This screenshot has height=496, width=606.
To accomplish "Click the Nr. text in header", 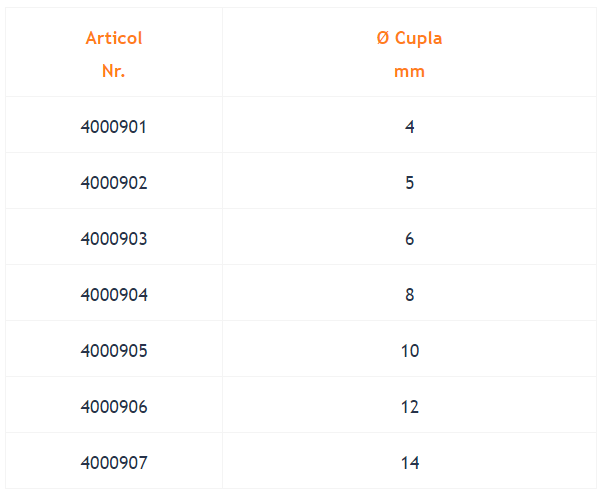I will tap(113, 71).
